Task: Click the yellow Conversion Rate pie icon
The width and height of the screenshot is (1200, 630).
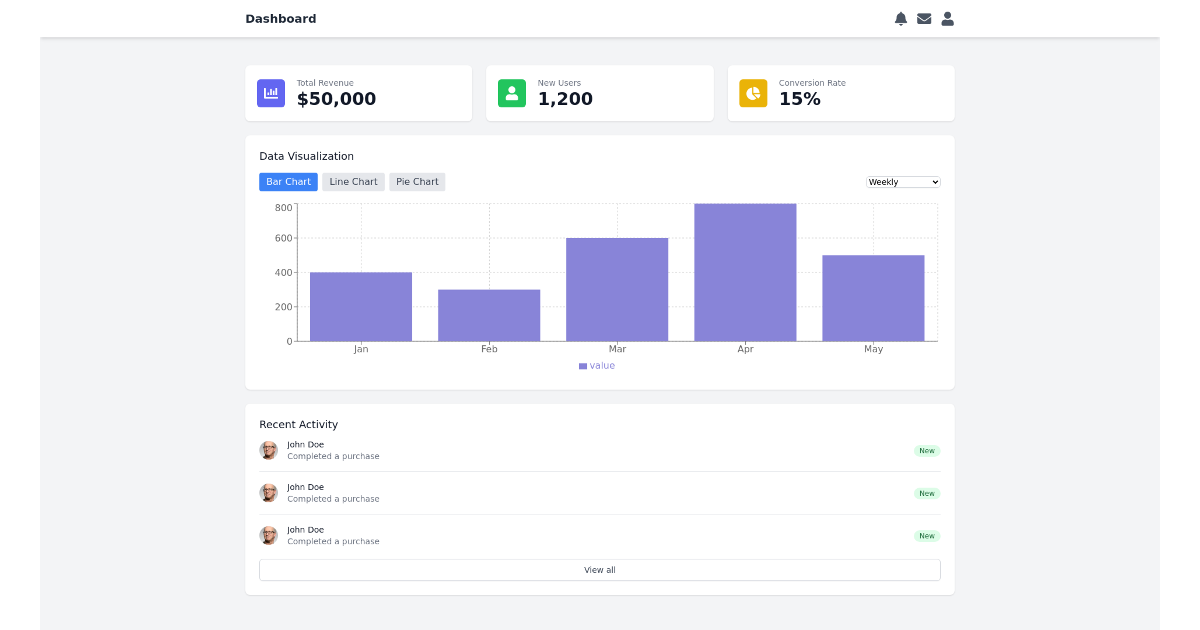Action: [x=752, y=93]
